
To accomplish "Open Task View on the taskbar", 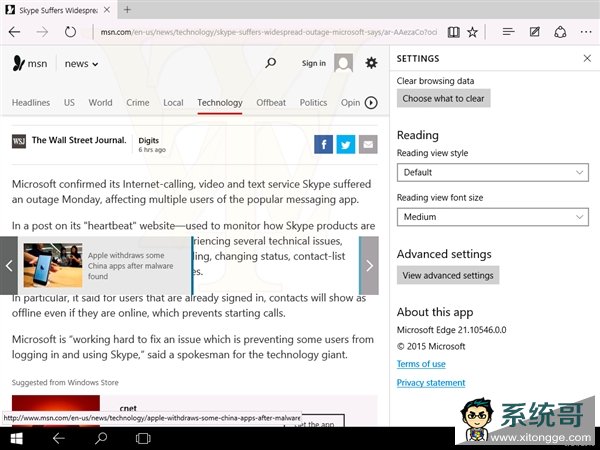I will pyautogui.click(x=143, y=439).
